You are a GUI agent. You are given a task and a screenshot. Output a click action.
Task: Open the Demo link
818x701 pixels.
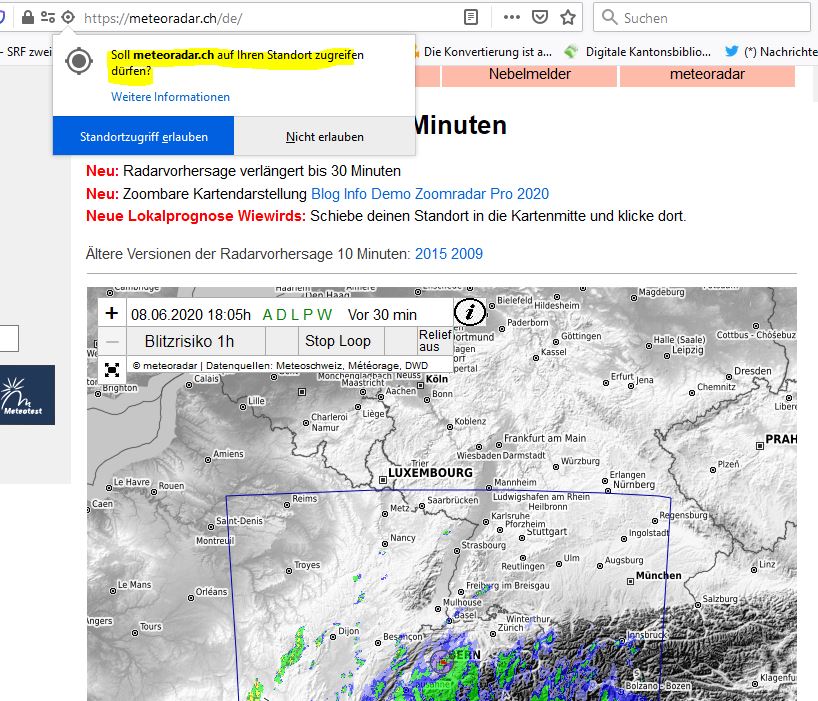391,194
